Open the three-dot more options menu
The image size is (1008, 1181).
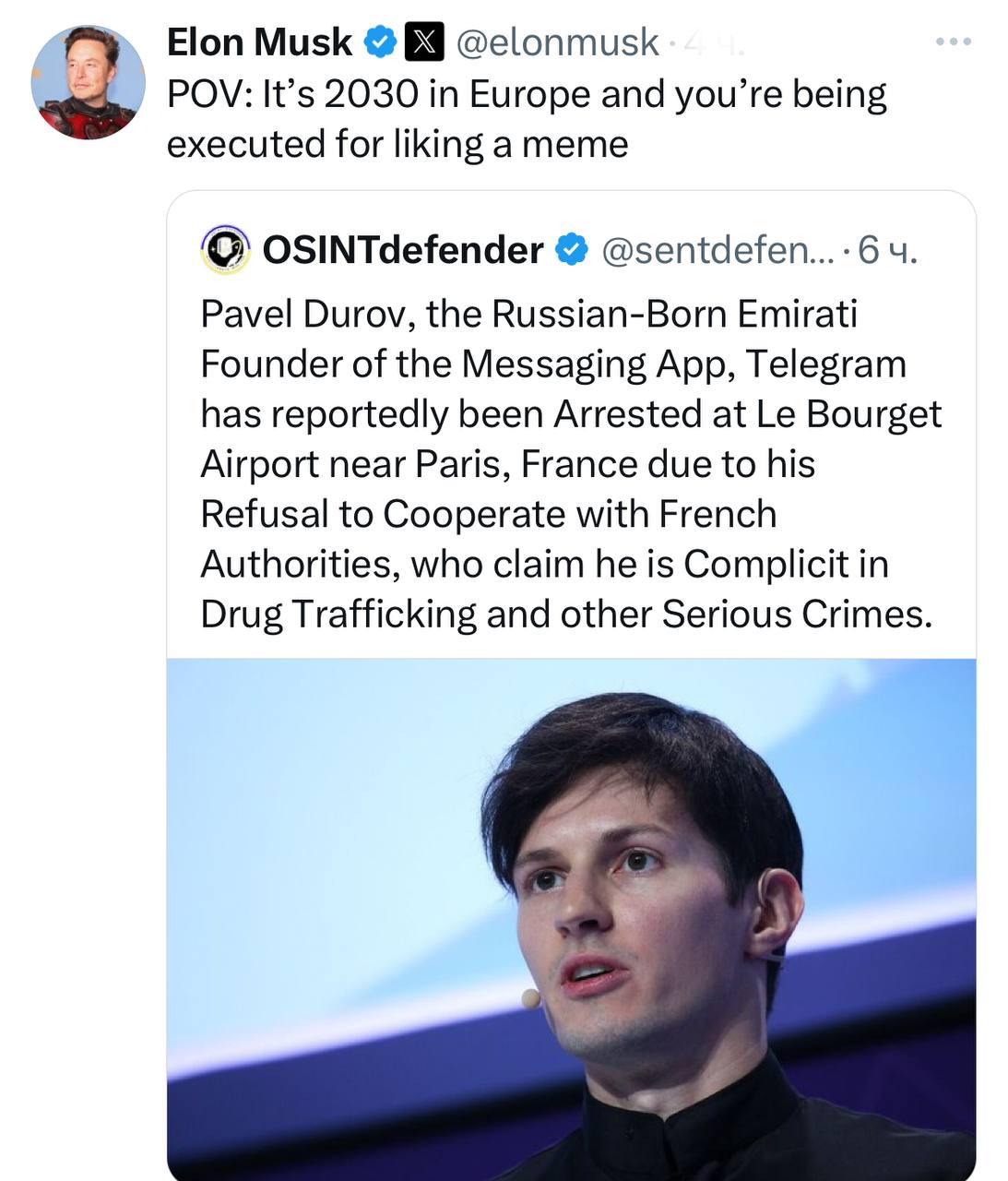(953, 42)
